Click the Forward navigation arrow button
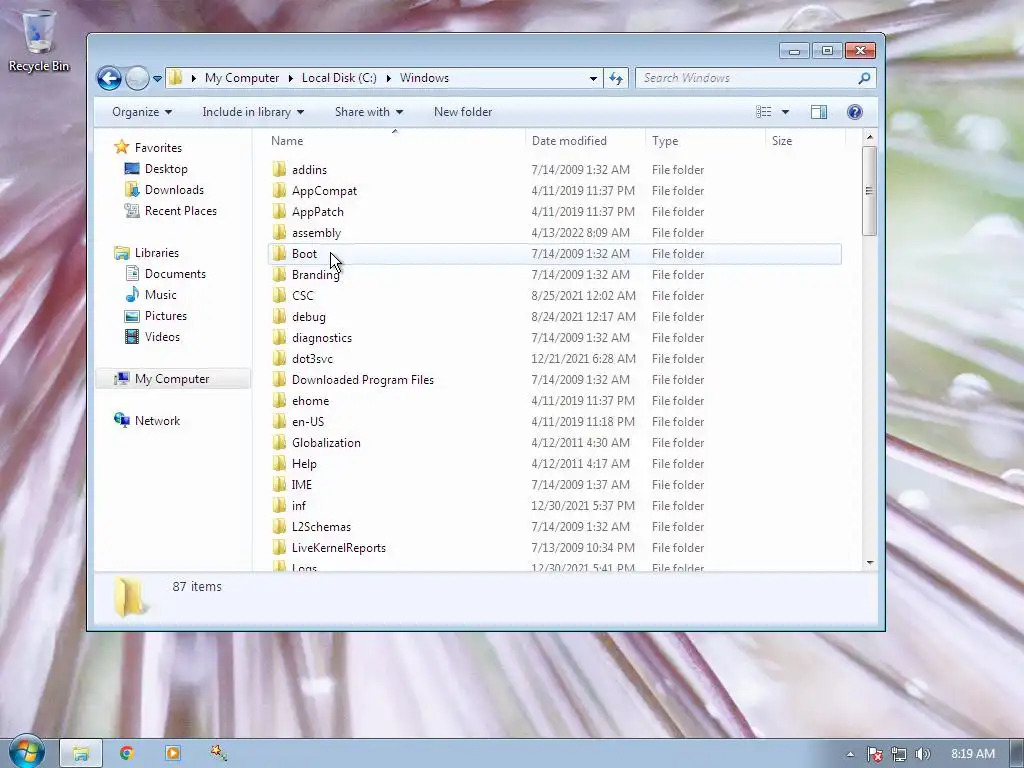The height and width of the screenshot is (768, 1024). (136, 78)
